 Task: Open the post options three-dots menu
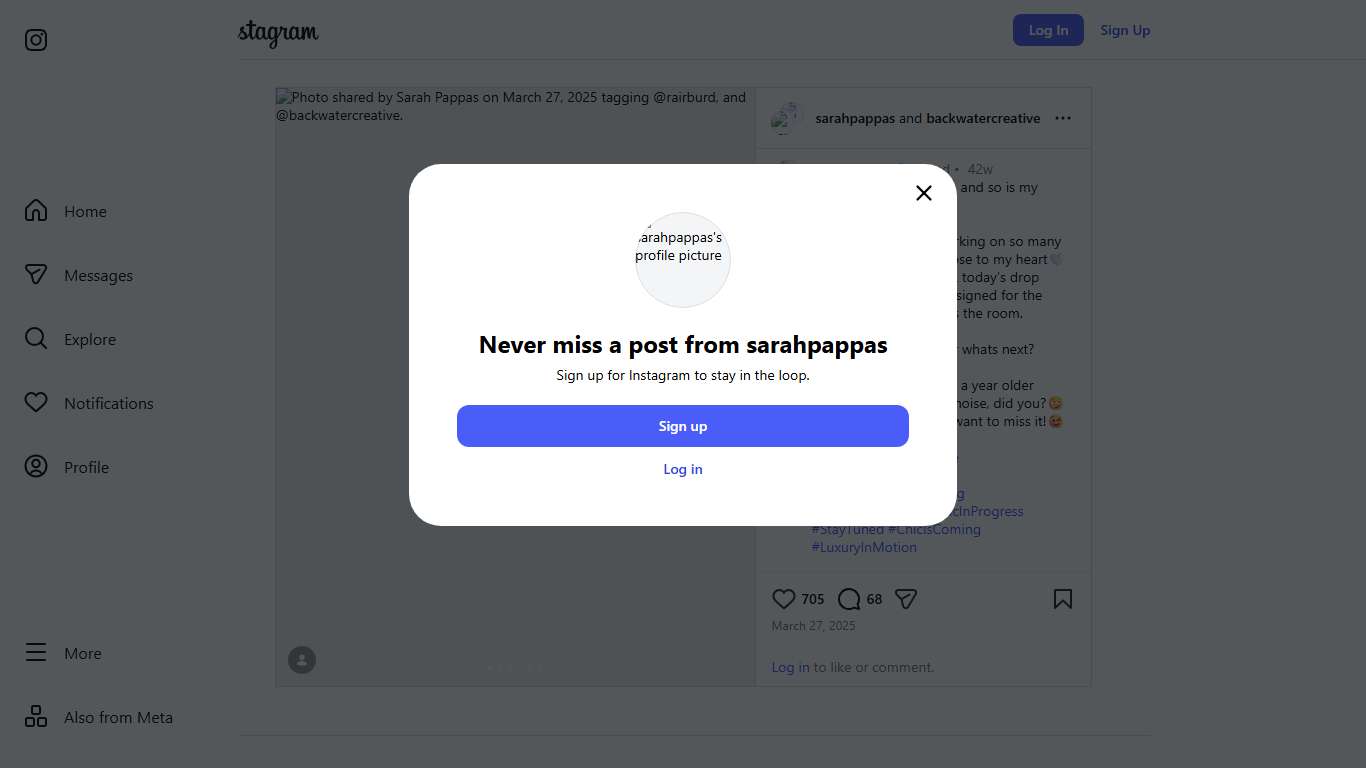click(x=1063, y=118)
